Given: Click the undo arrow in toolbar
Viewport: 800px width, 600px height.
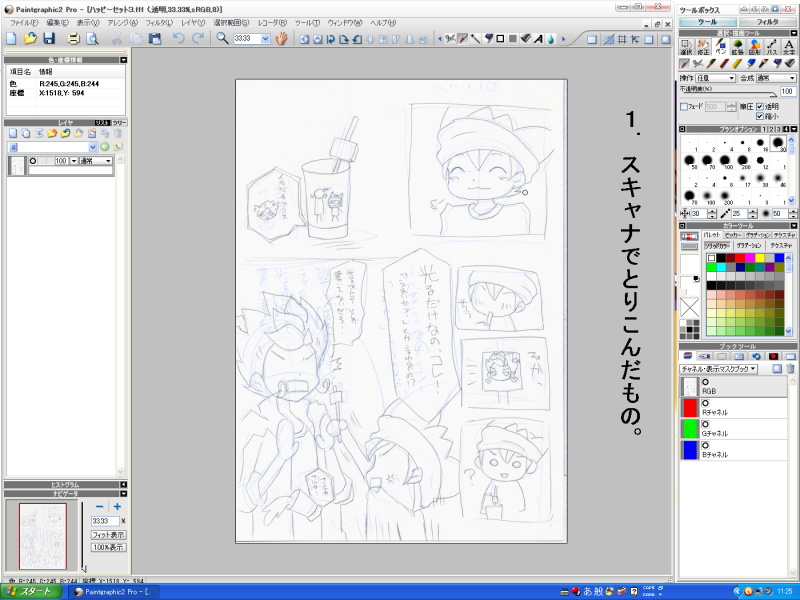Looking at the screenshot, I should 179,38.
